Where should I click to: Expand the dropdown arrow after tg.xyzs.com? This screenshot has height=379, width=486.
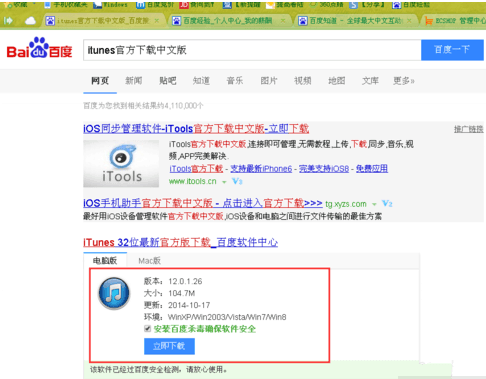(x=374, y=204)
